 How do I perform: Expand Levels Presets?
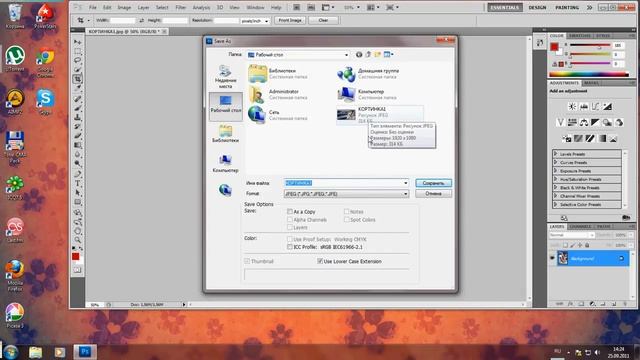[556, 154]
